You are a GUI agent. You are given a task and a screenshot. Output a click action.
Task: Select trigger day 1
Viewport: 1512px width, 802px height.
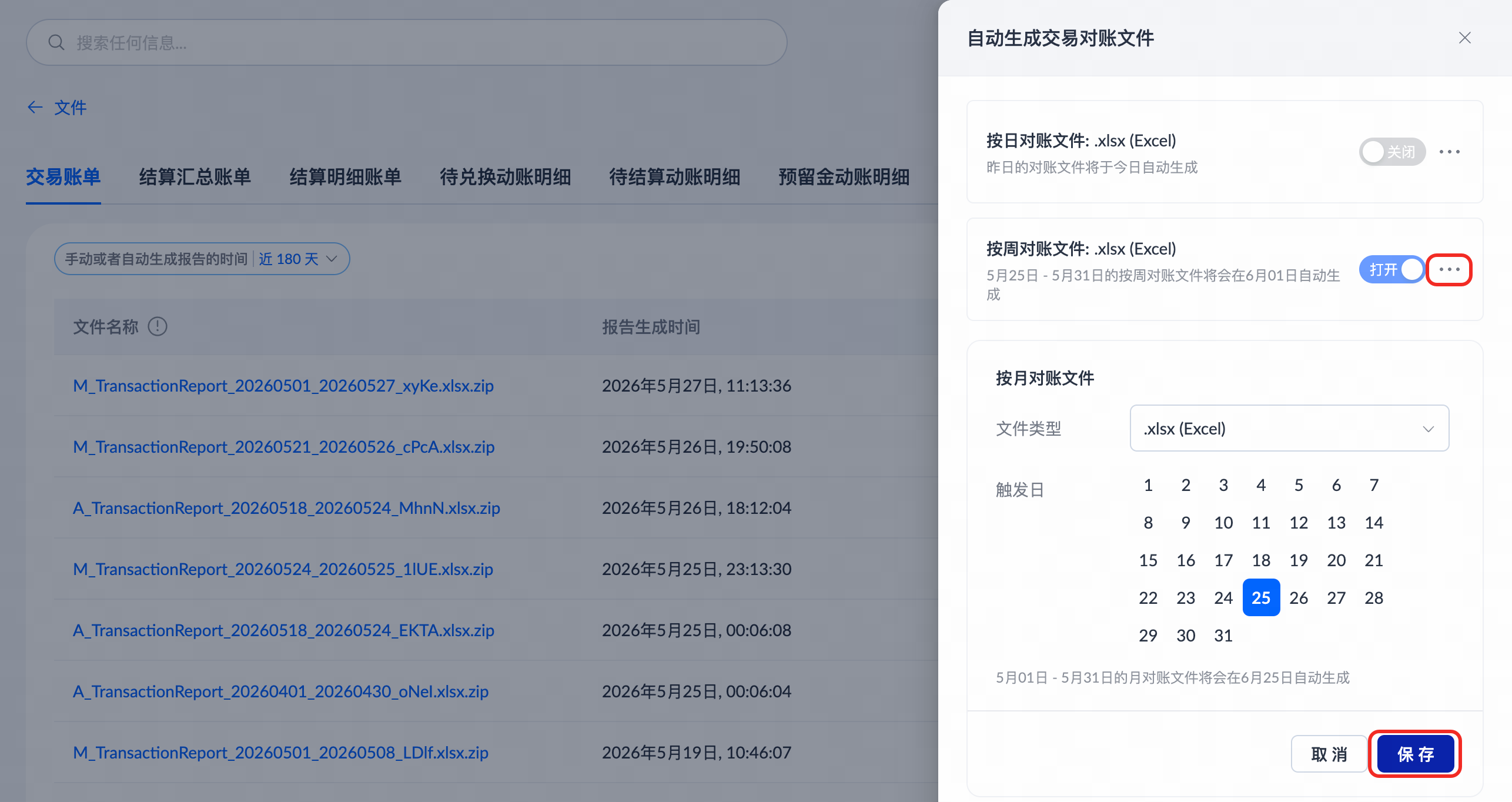point(1148,484)
